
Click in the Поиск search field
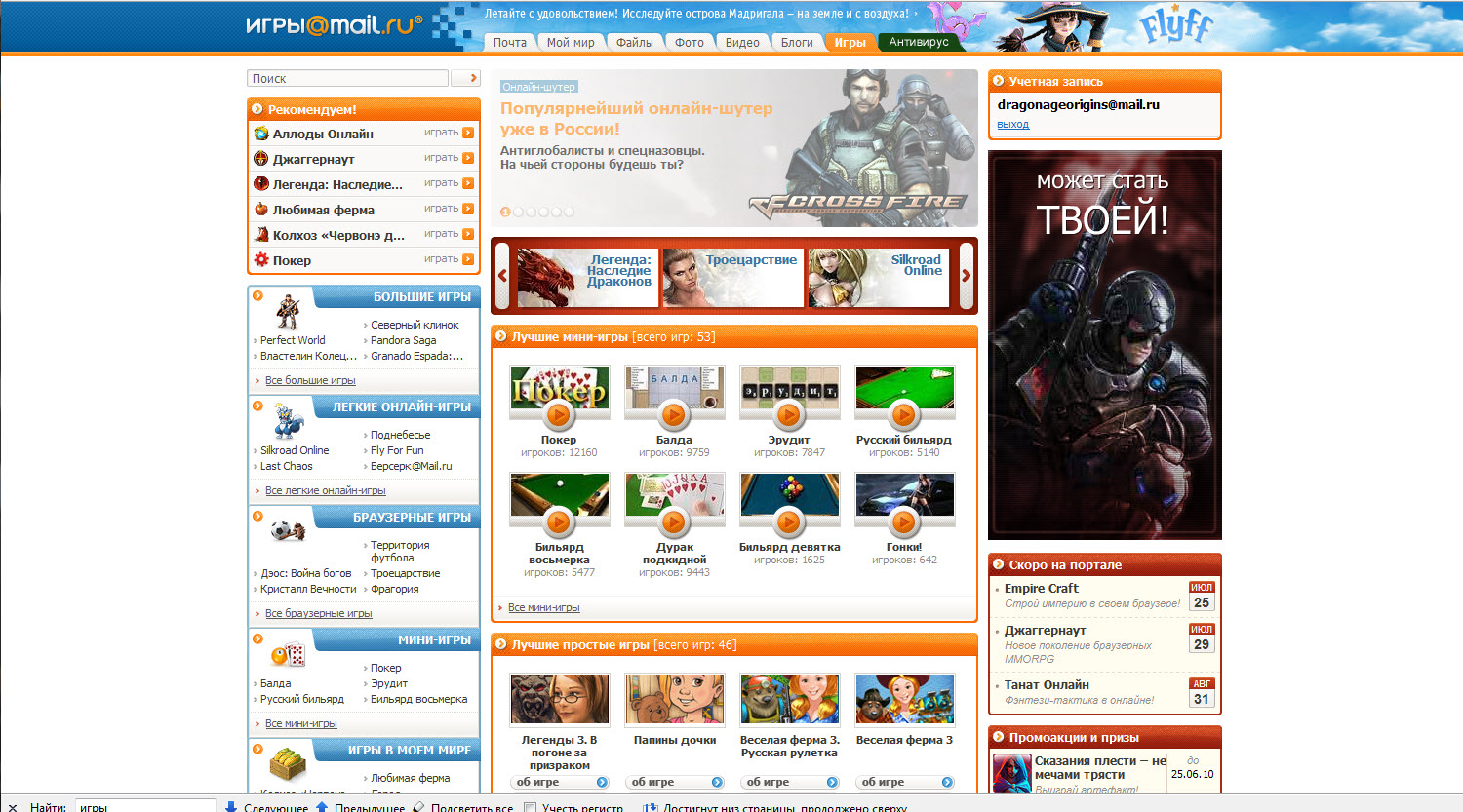point(348,78)
